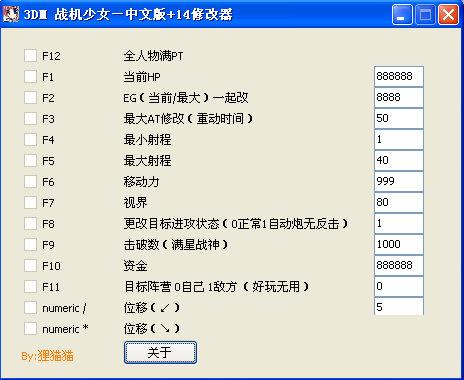Viewport: 464px width, 380px height.
Task: Focus the EG value field 8888
Action: click(399, 97)
